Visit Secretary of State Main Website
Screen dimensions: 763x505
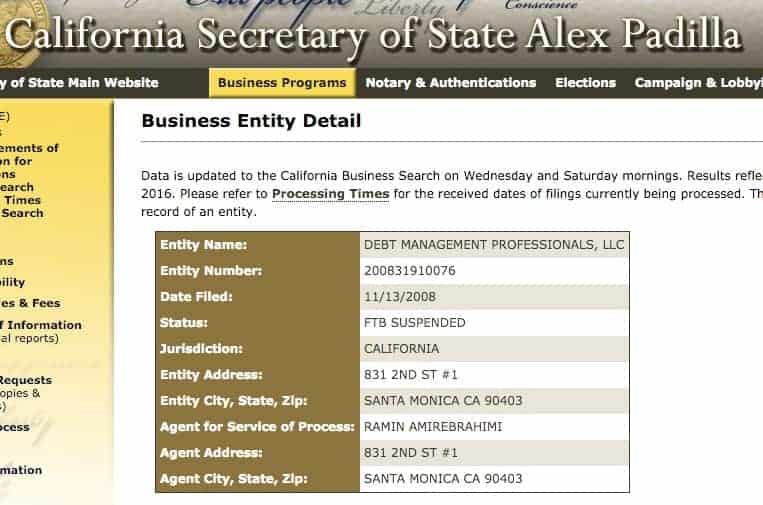79,83
